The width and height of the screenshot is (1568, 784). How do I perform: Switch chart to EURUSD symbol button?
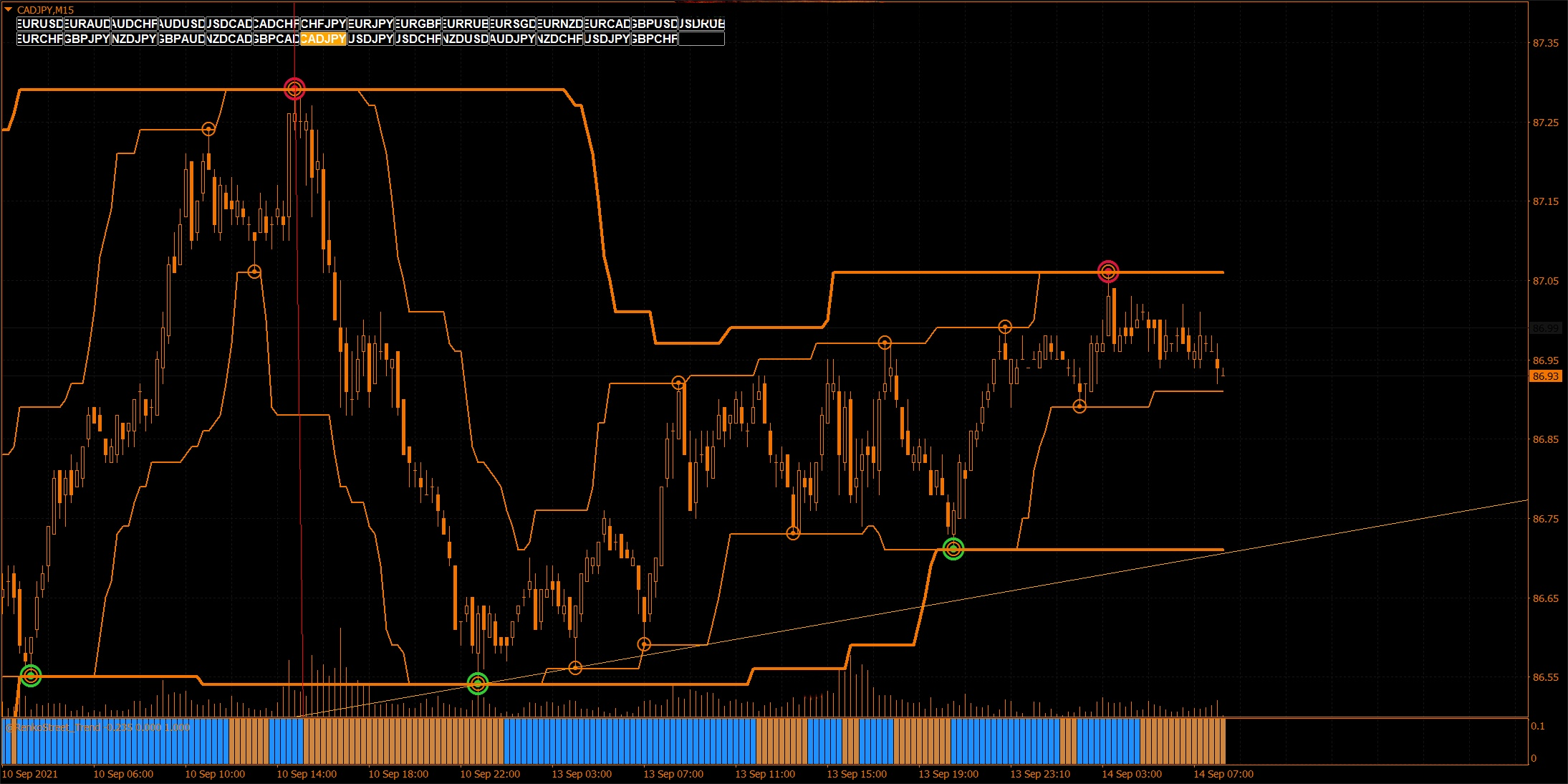tap(39, 24)
